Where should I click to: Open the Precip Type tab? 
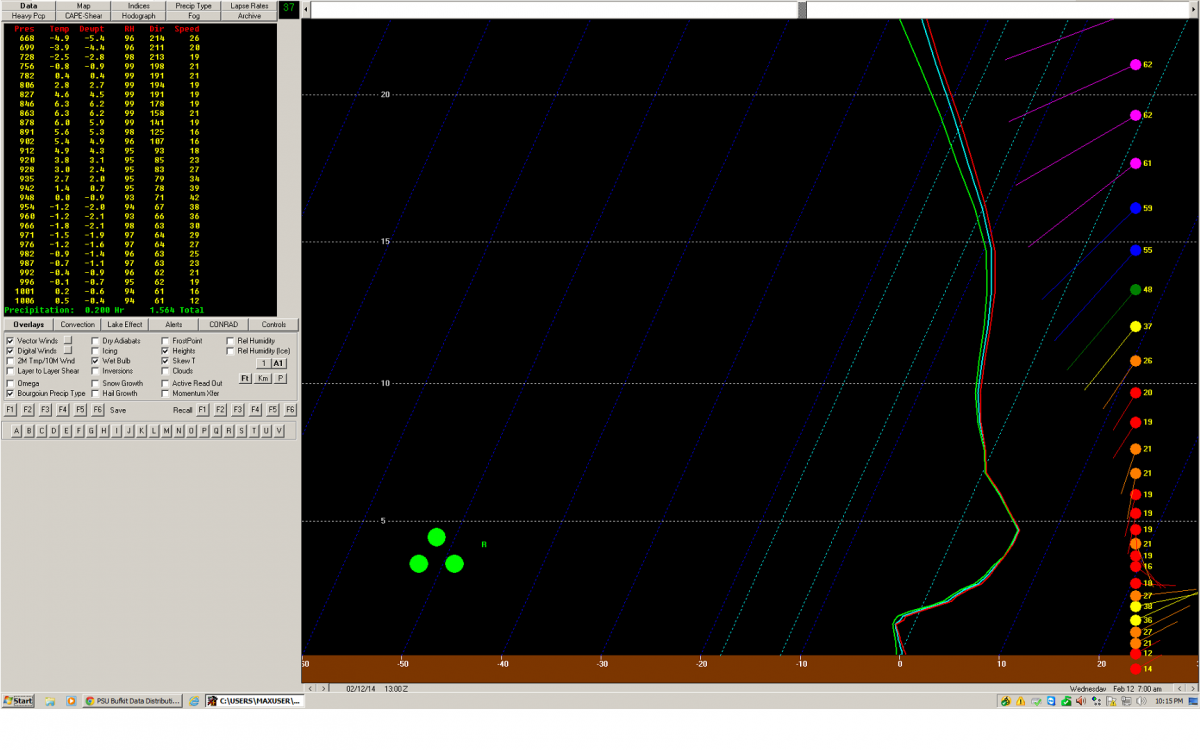click(x=194, y=6)
